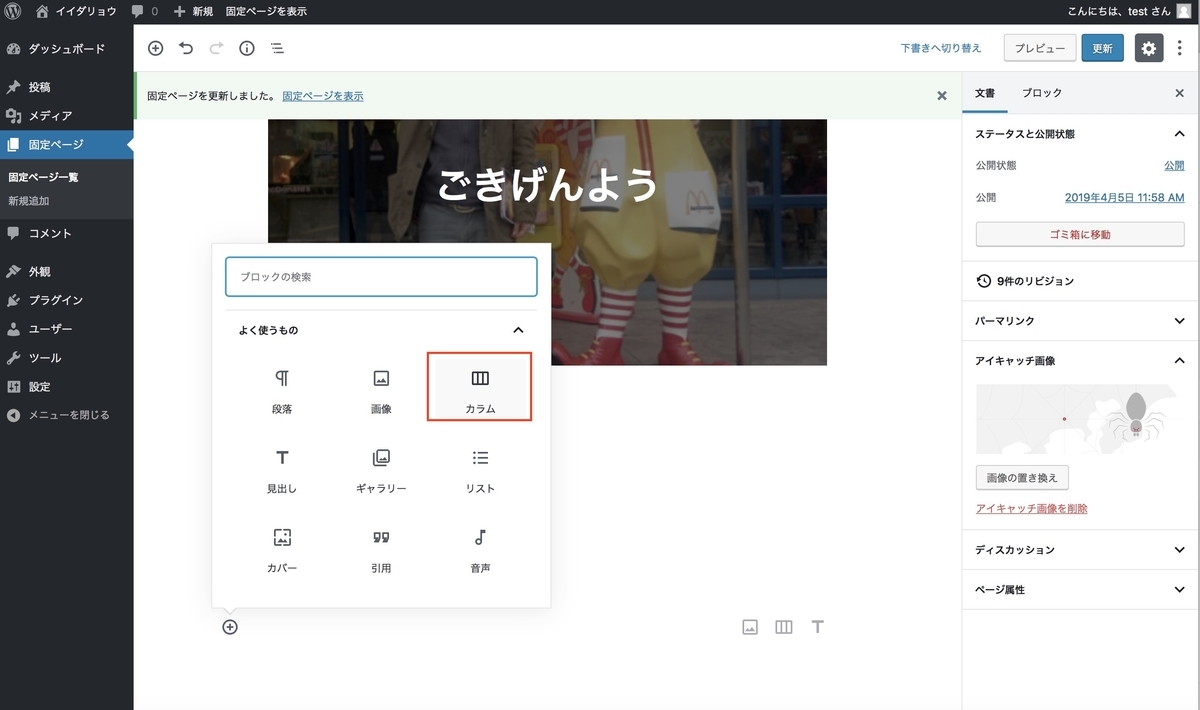
Task: Insert 見出し heading block
Action: [282, 471]
